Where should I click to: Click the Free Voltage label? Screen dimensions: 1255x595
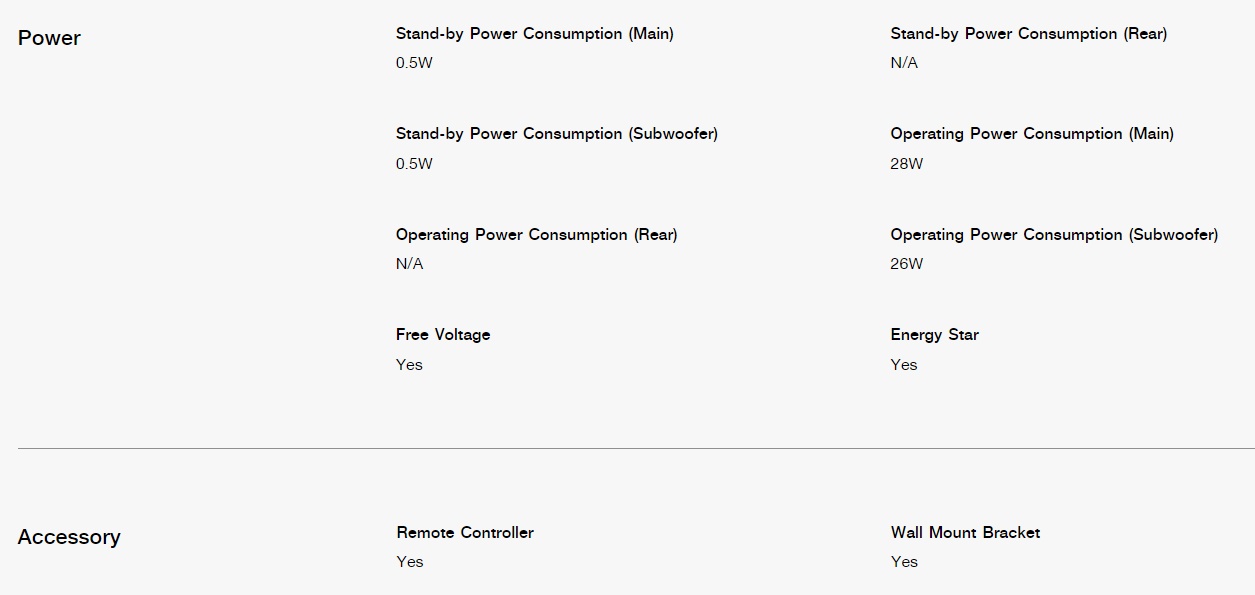443,335
